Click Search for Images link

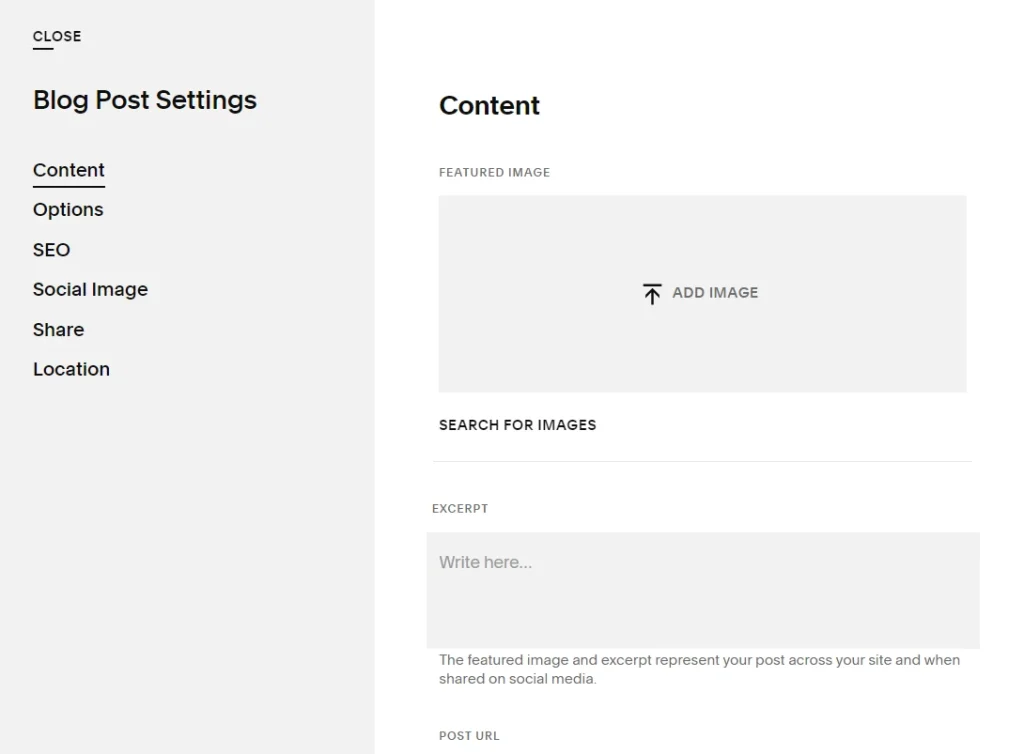coord(517,425)
